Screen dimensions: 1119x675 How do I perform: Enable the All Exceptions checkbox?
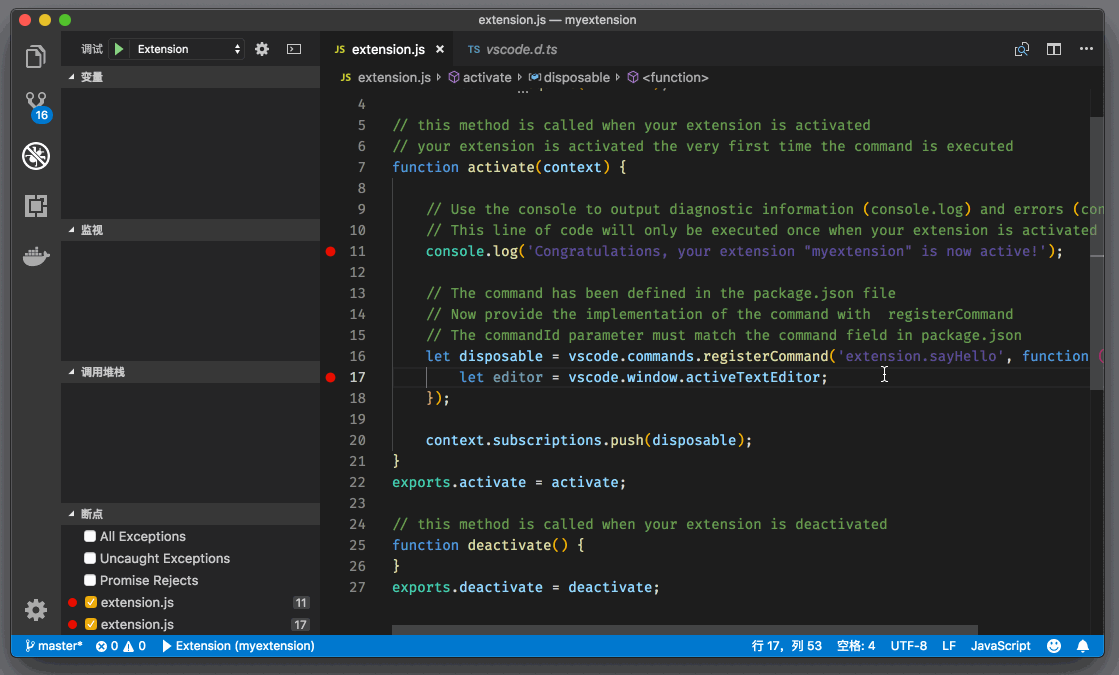[90, 537]
